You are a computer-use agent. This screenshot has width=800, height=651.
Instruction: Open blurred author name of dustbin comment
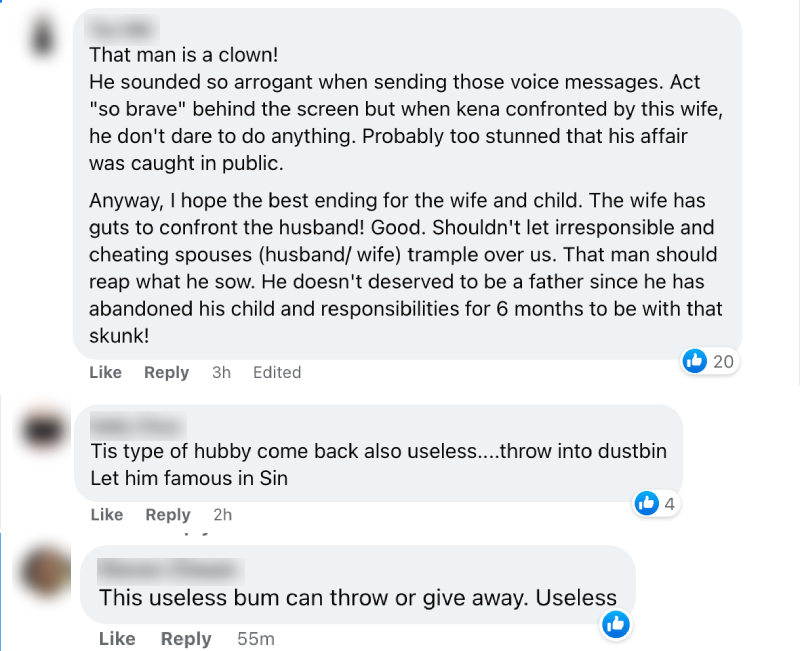tap(138, 425)
